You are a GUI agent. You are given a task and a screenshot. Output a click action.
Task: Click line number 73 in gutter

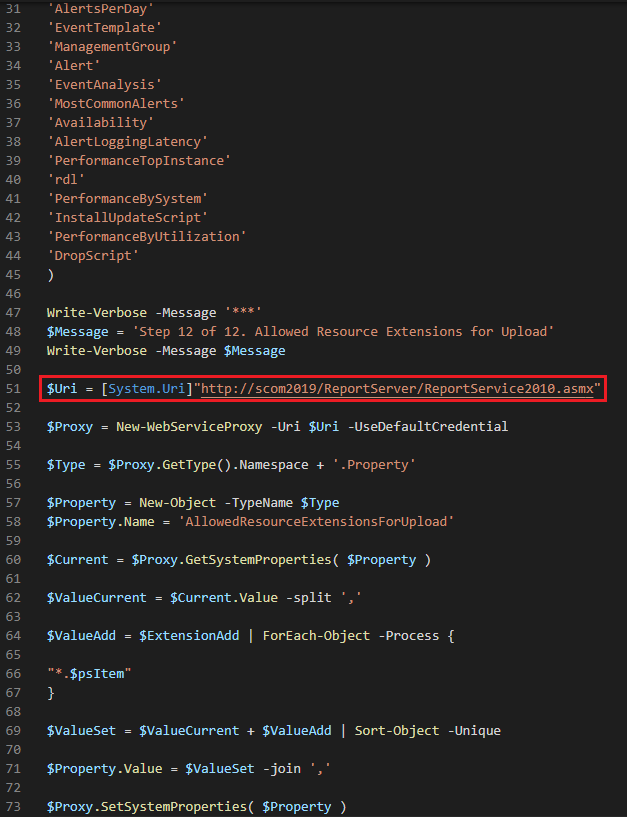[13, 807]
